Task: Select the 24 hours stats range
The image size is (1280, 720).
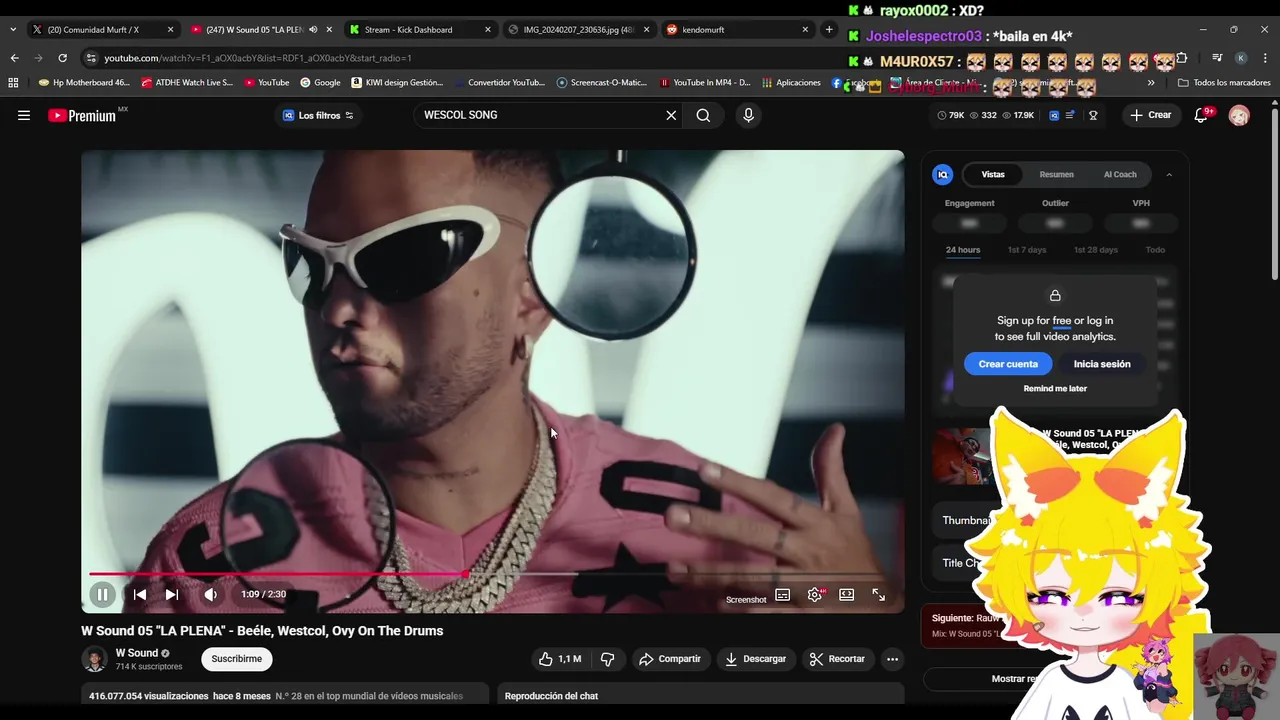Action: point(963,250)
